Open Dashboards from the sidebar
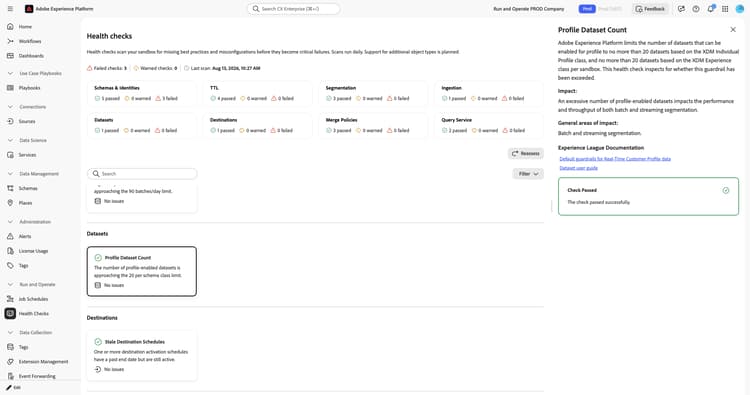Image resolution: width=750 pixels, height=395 pixels. click(x=31, y=56)
